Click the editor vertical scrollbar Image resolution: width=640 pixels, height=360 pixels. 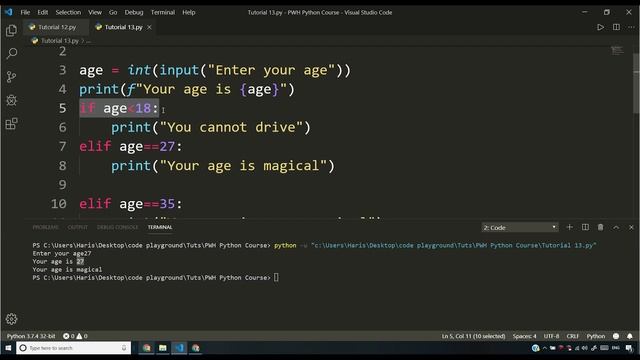[x=636, y=83]
